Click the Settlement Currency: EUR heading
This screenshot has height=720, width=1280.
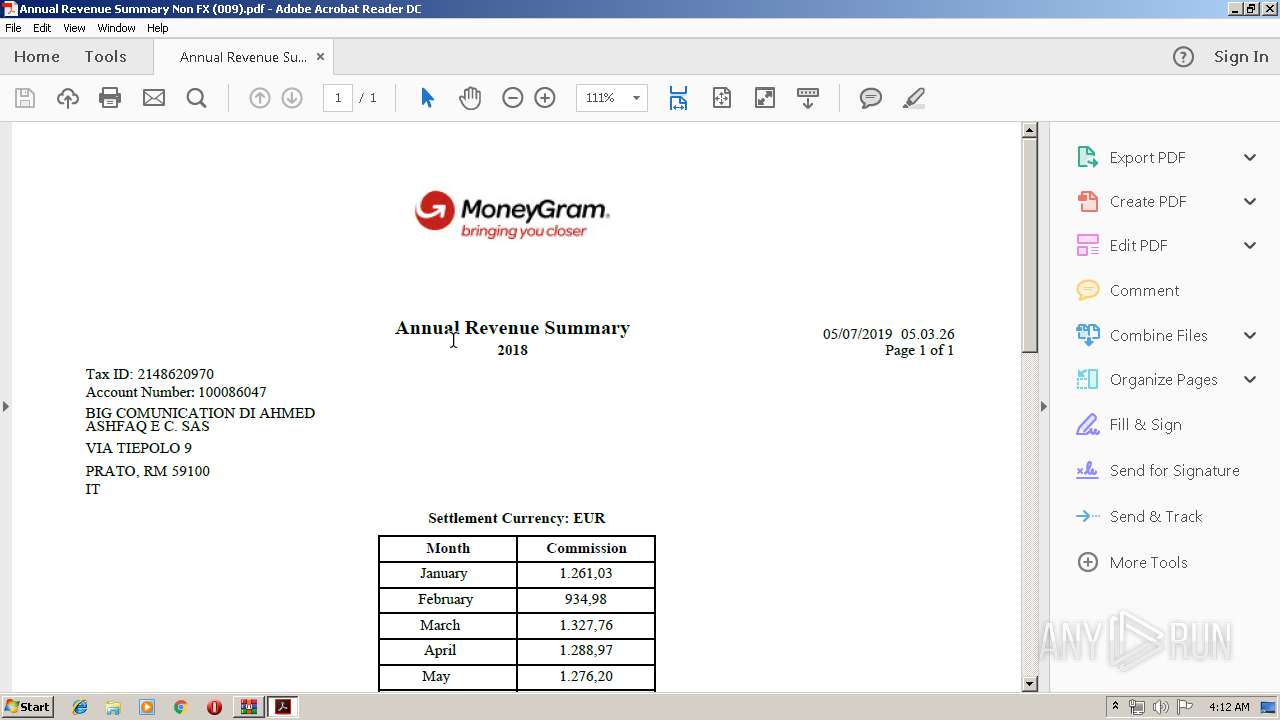coord(517,518)
